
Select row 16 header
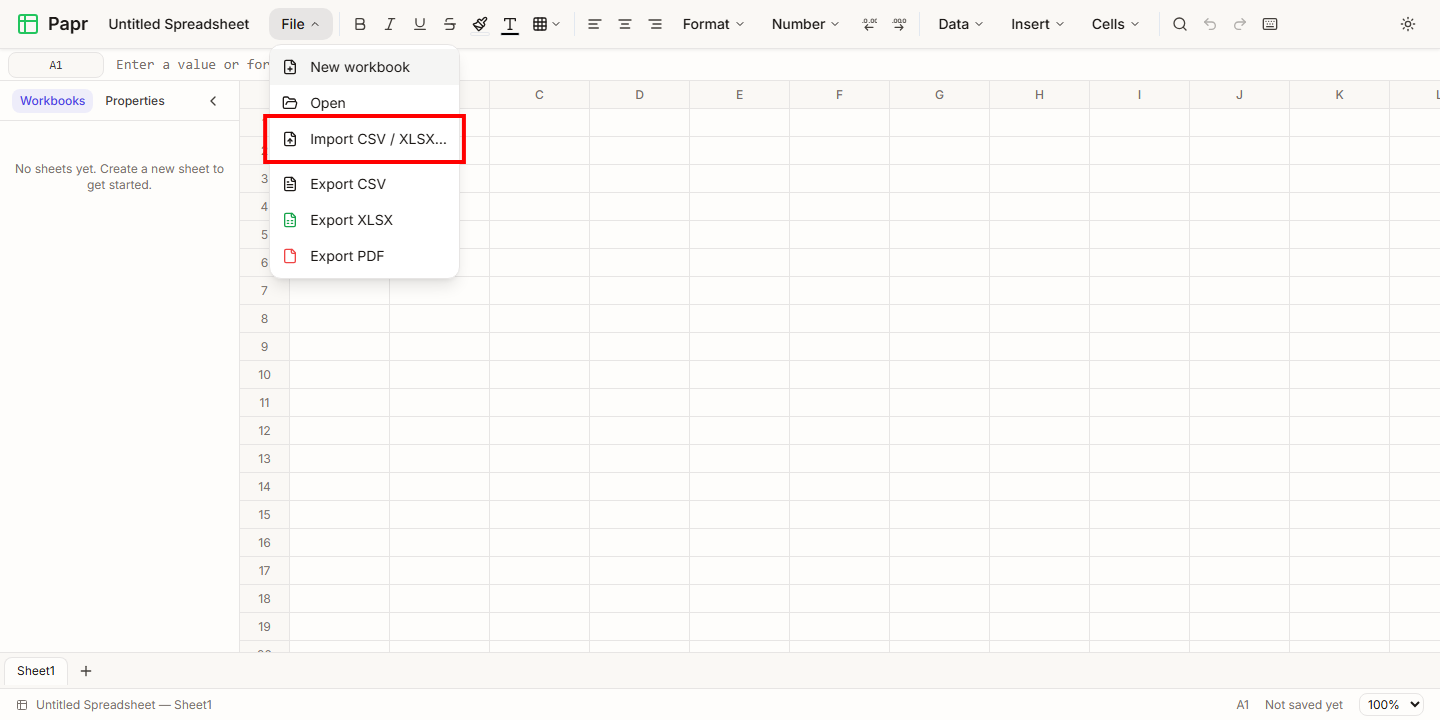(x=264, y=543)
